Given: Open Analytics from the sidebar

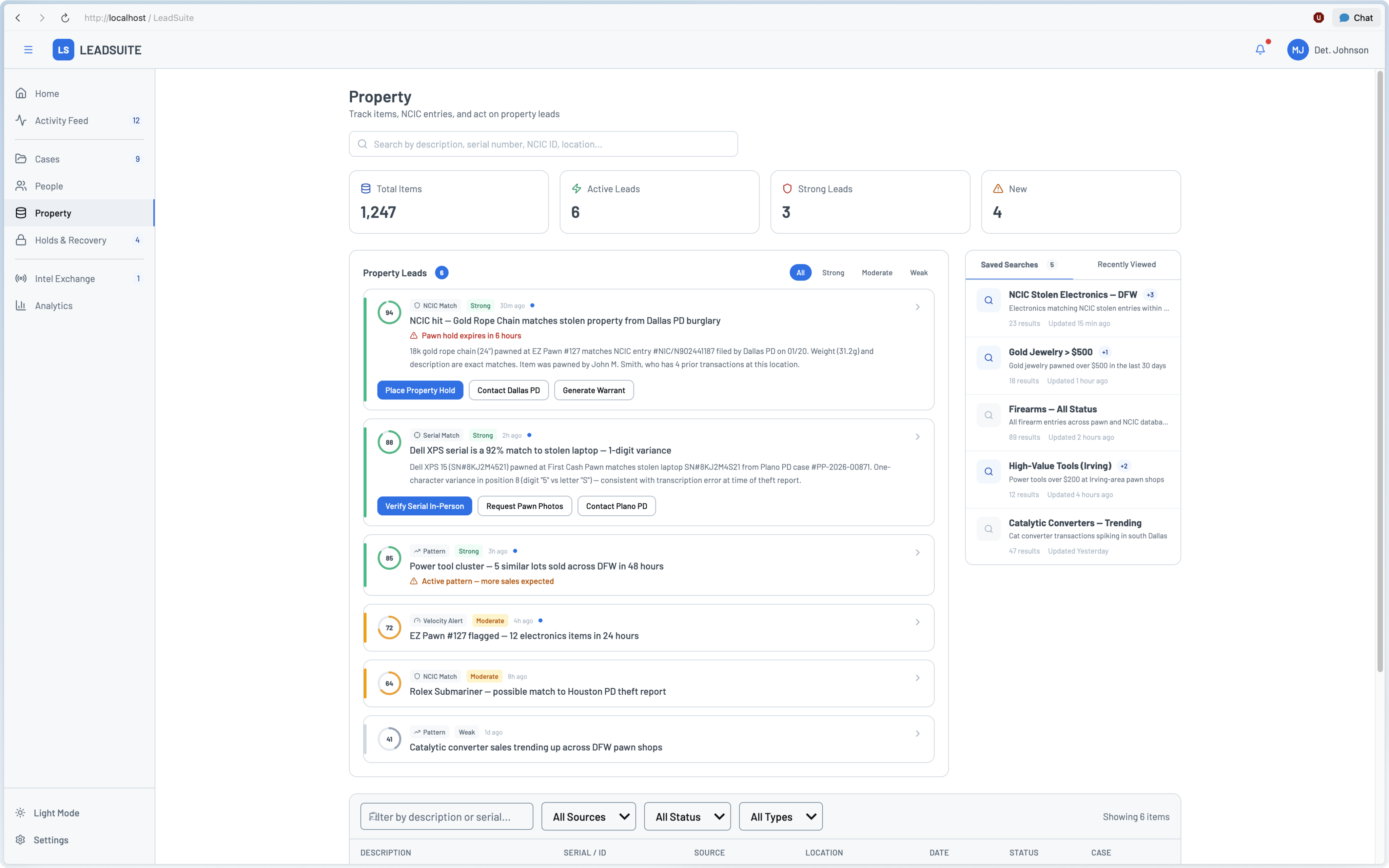Looking at the screenshot, I should click(53, 305).
